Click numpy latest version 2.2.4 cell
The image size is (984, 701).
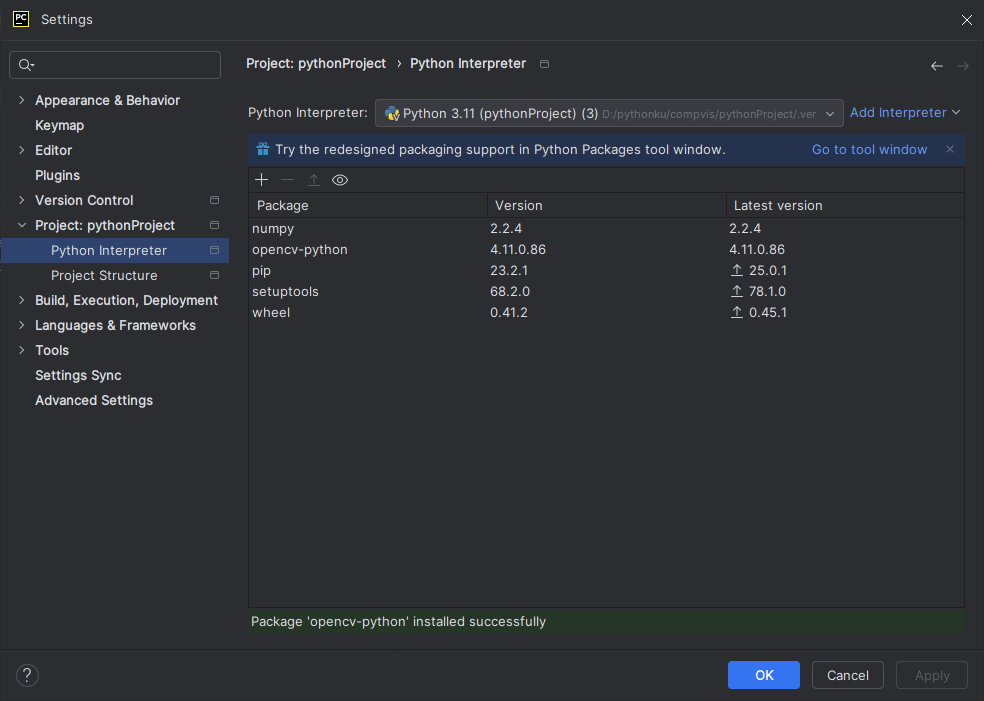point(745,228)
